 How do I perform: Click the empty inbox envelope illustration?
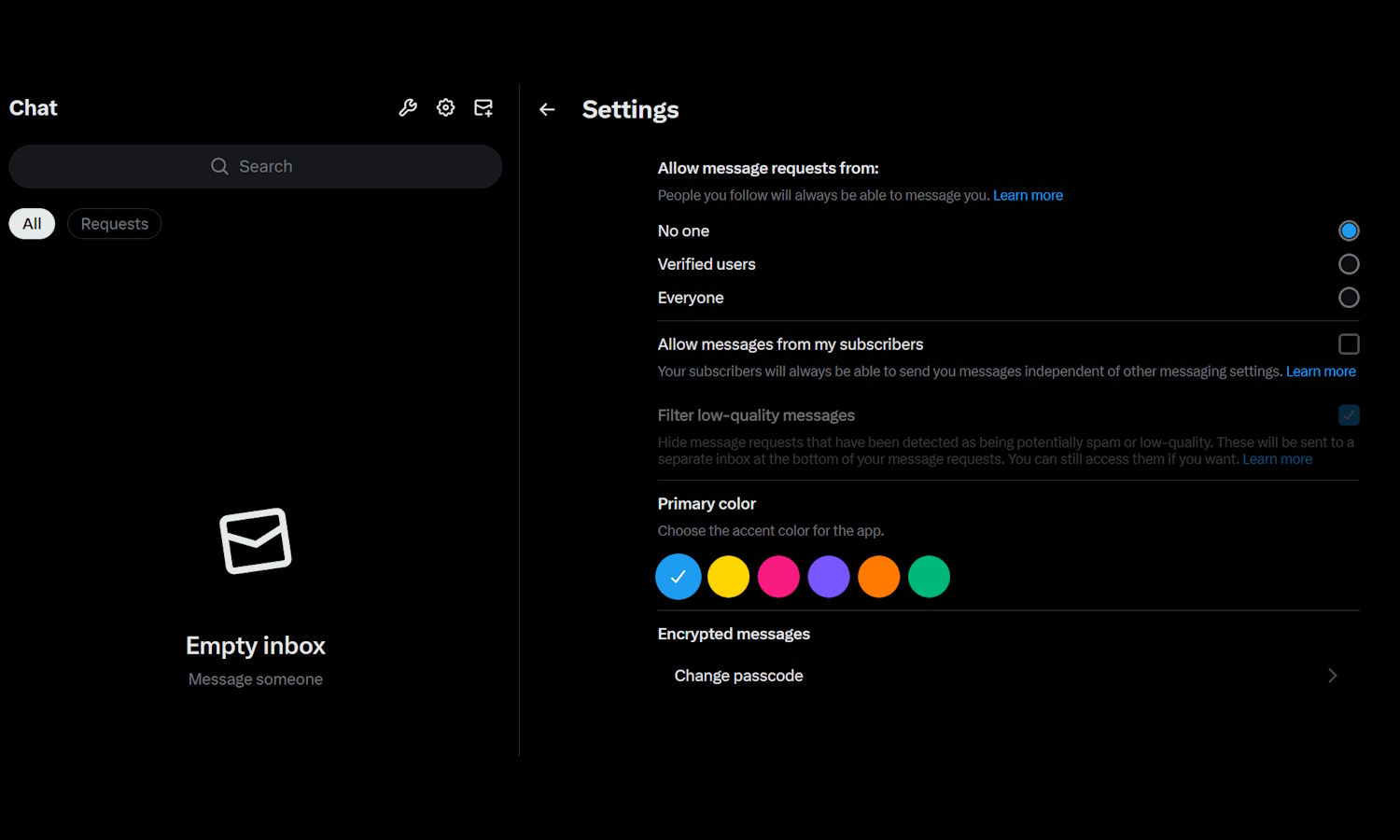(x=256, y=541)
